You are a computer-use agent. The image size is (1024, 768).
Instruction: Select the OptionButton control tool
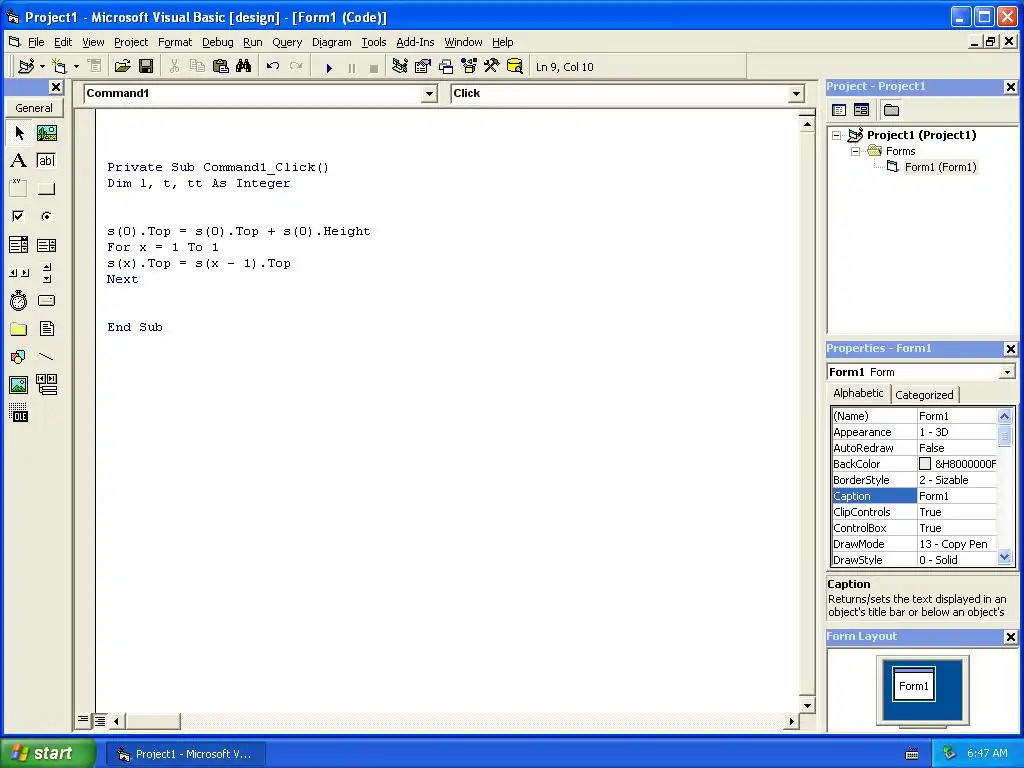(x=46, y=216)
